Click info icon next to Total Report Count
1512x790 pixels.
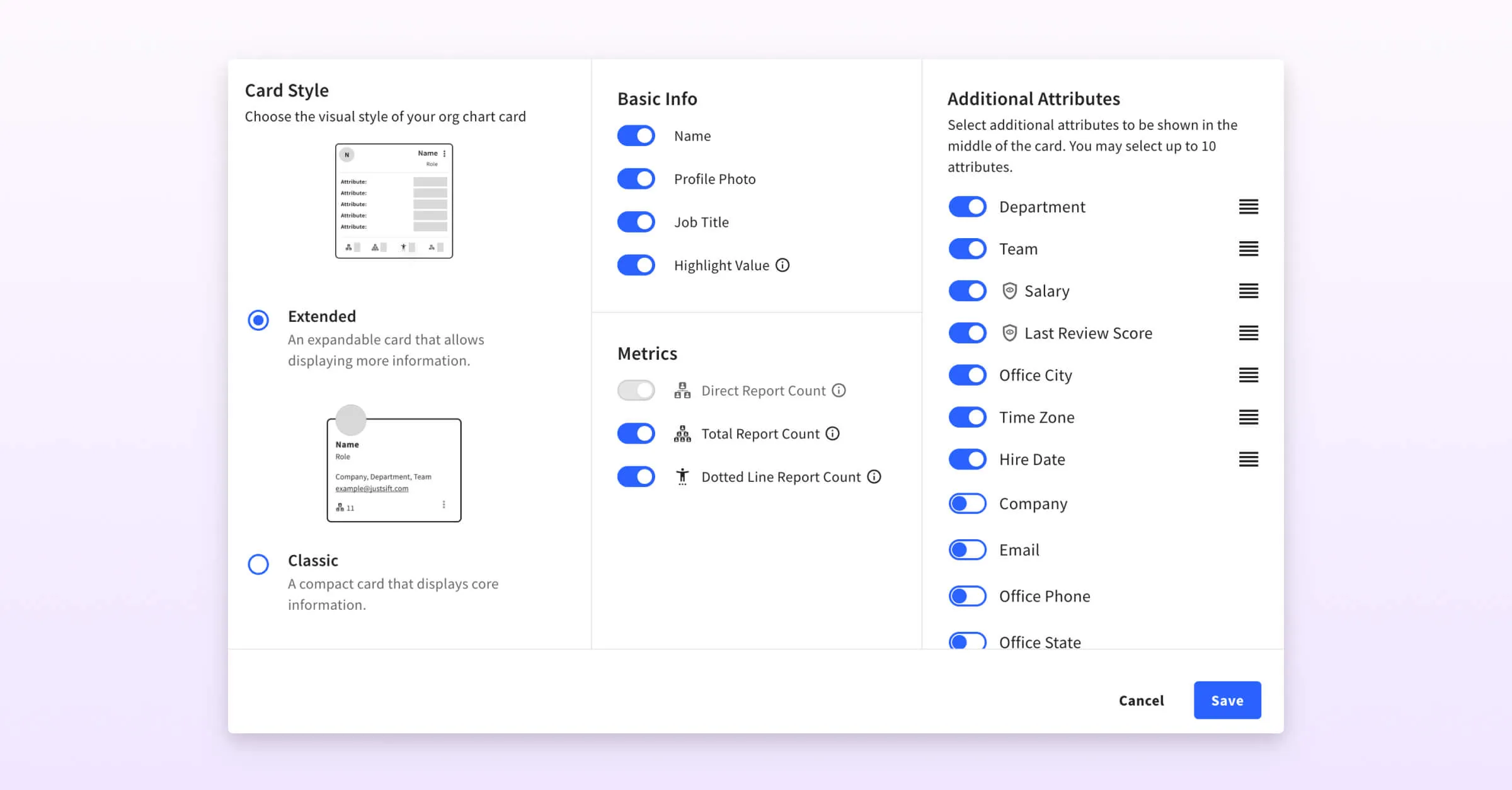(x=832, y=433)
